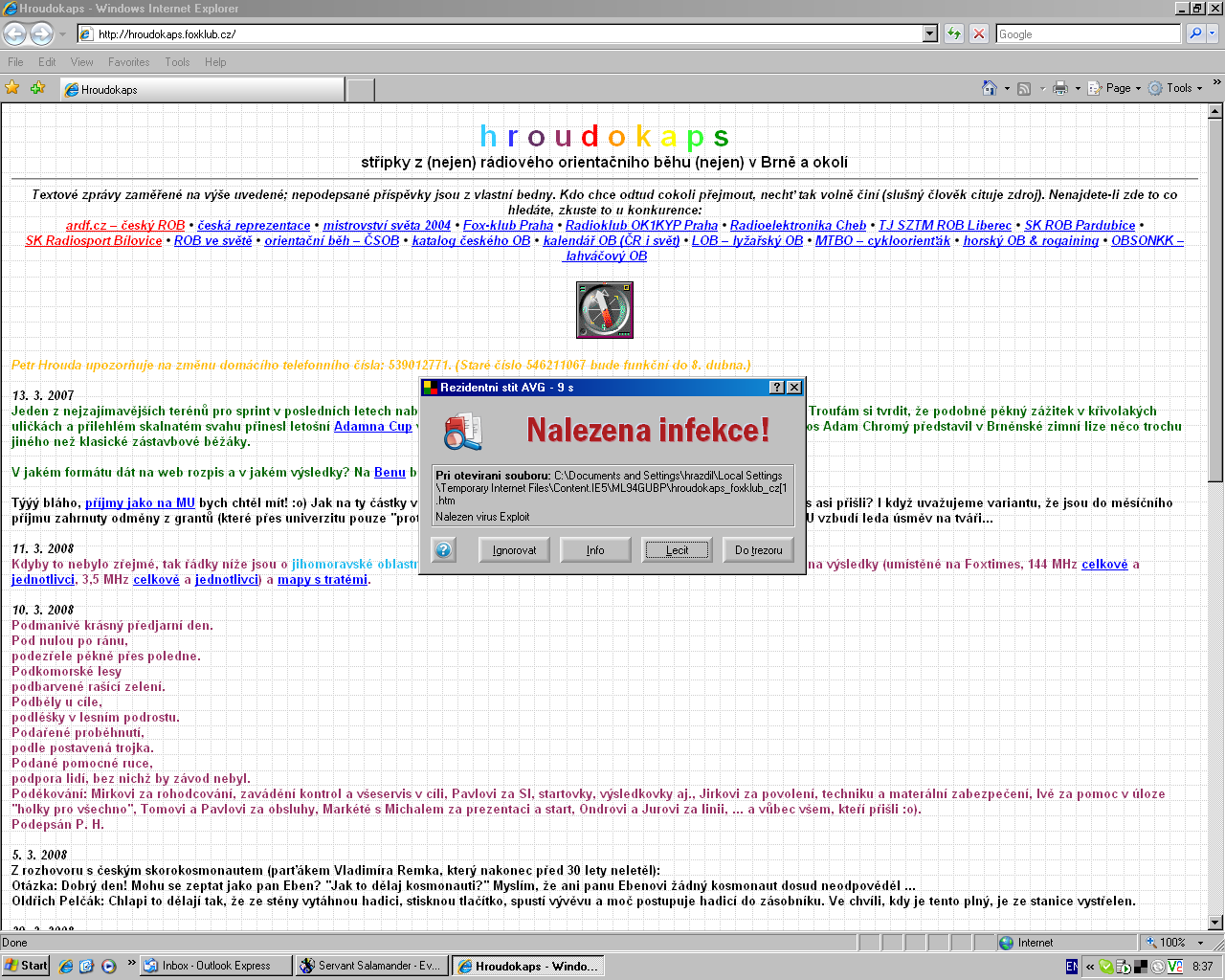
Task: Close the AVG Rezidentni stit dialog
Action: click(x=794, y=387)
